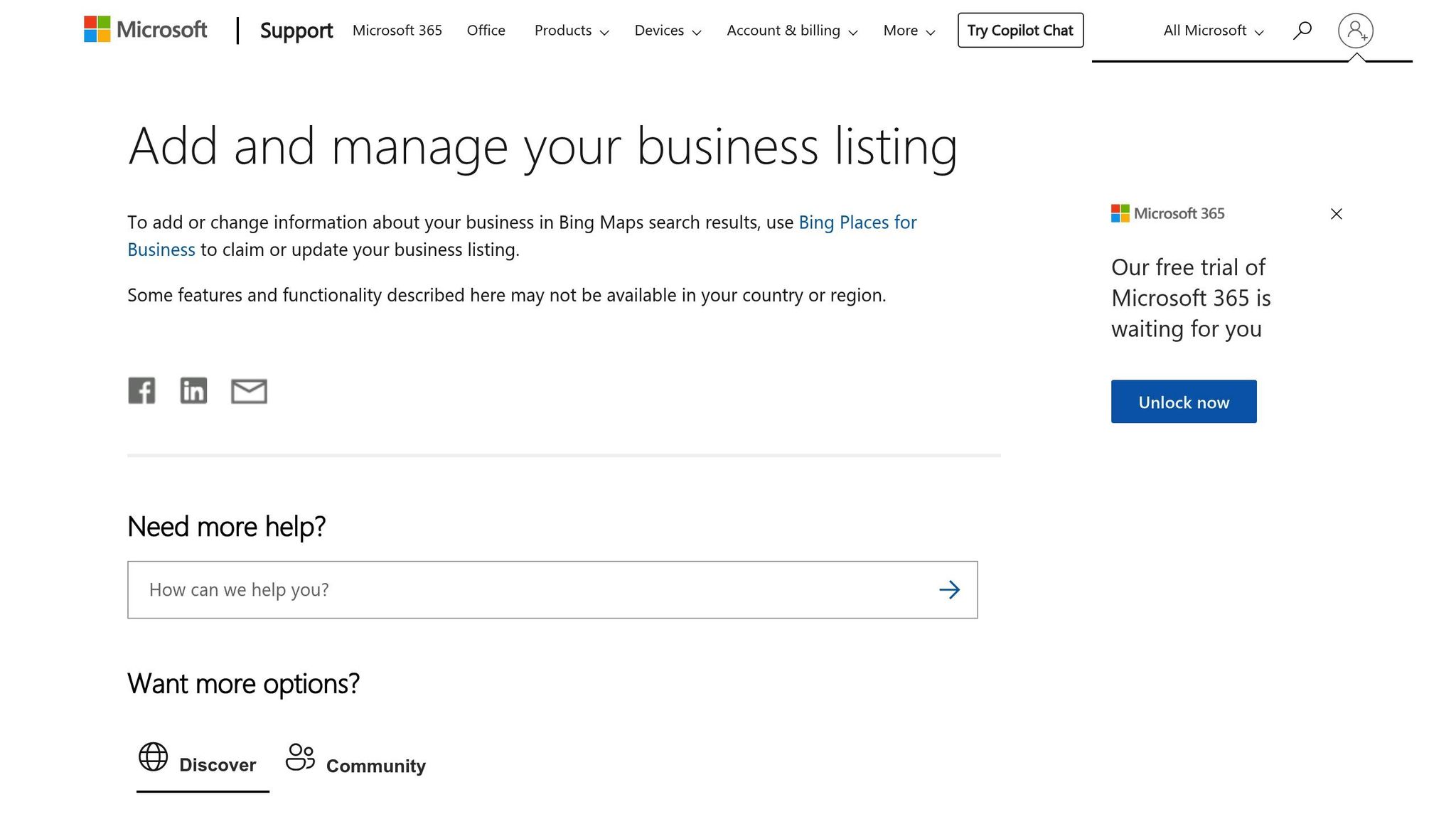This screenshot has width=1456, height=819.
Task: Click the sign-in account icon
Action: pyautogui.click(x=1355, y=31)
